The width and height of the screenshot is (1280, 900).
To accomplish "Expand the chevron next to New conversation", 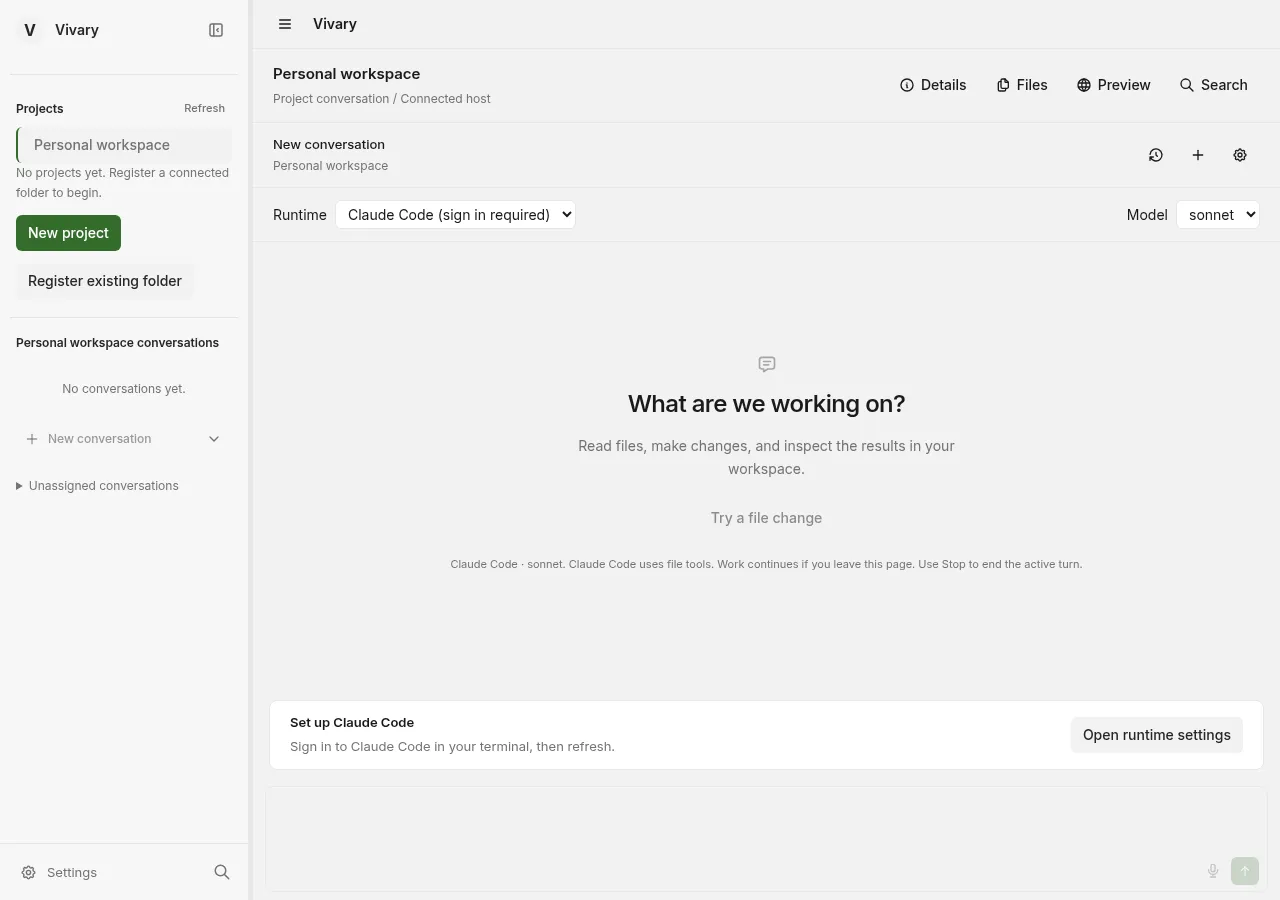I will coord(214,439).
